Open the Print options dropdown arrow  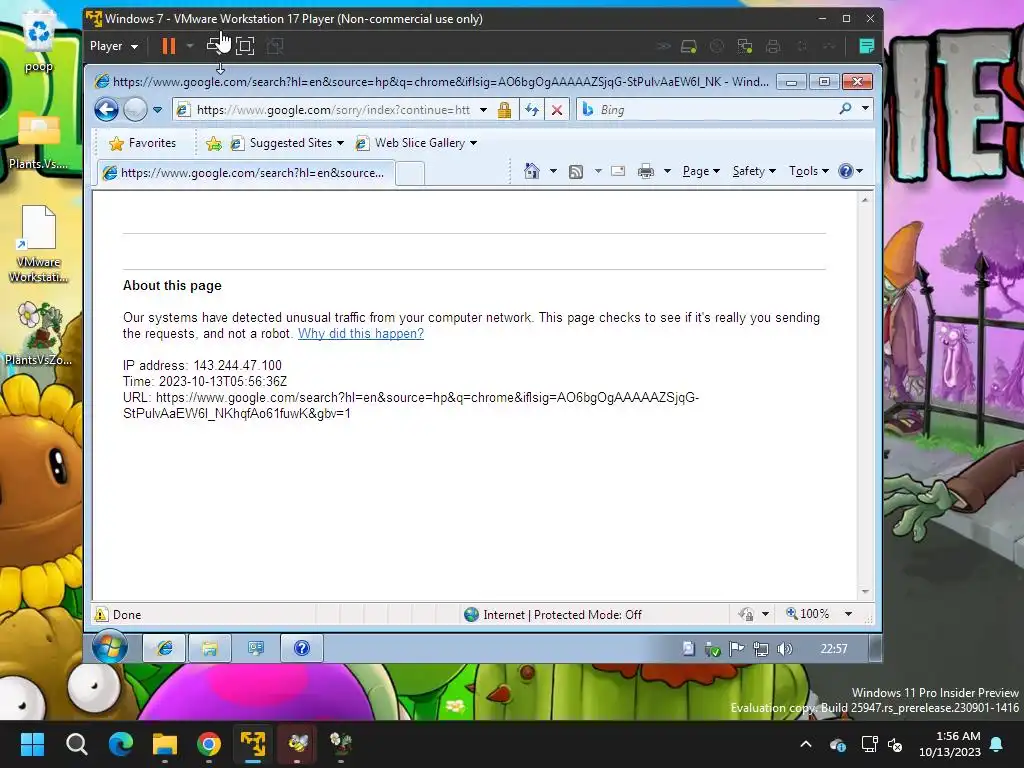667,171
